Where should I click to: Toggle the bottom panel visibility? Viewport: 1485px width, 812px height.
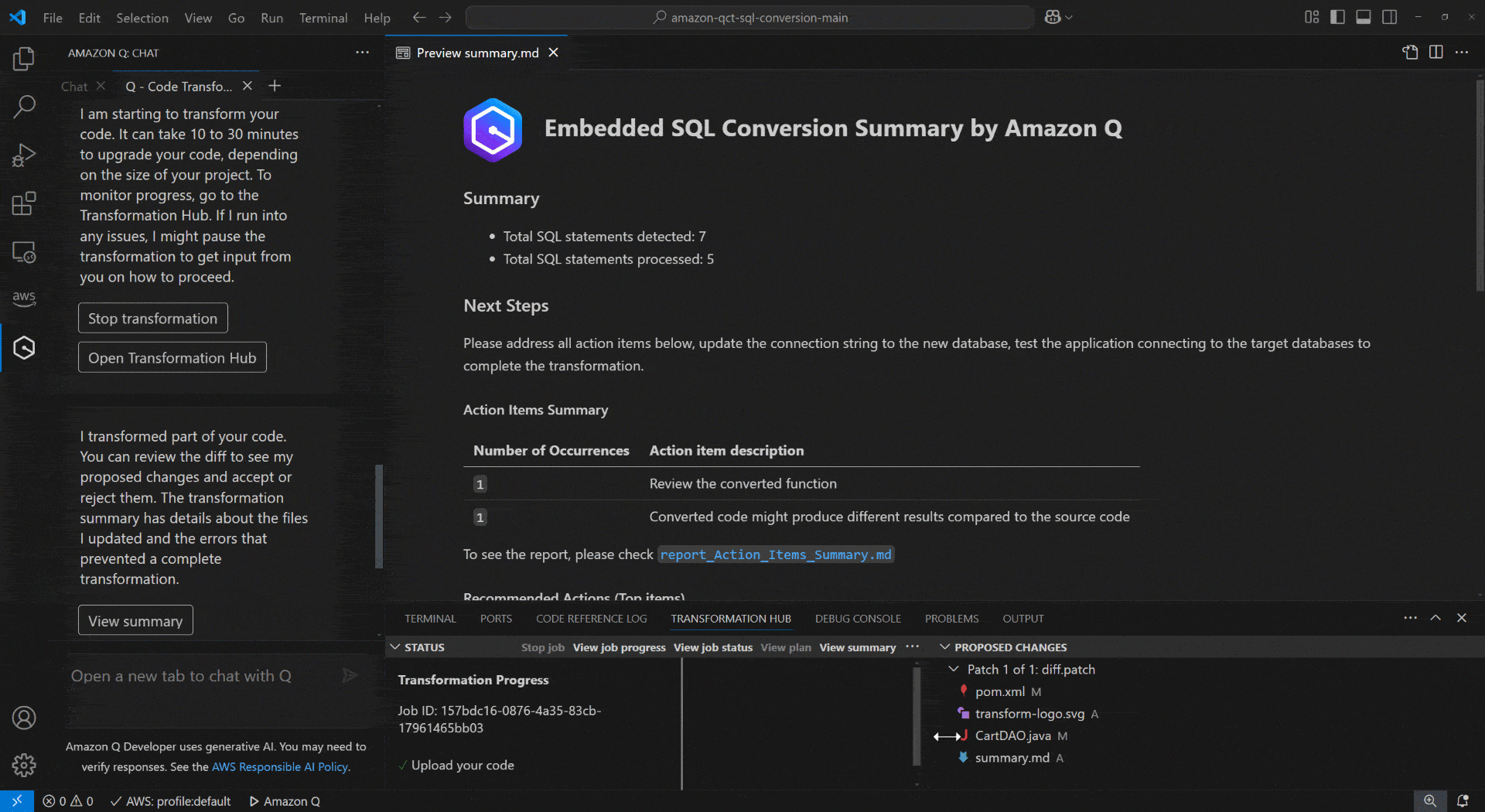point(1363,16)
